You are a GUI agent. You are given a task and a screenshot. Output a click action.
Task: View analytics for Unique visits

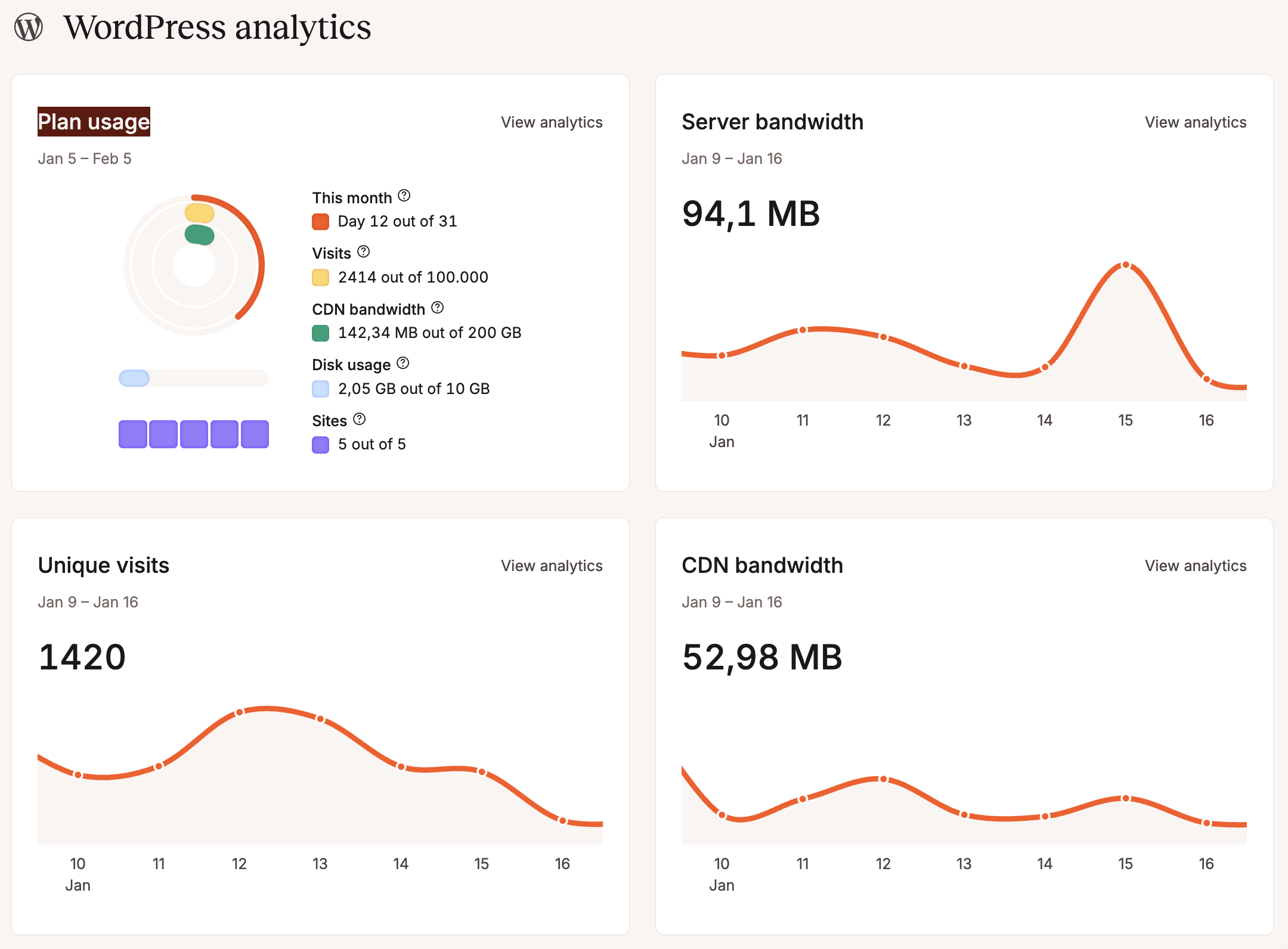(x=552, y=566)
